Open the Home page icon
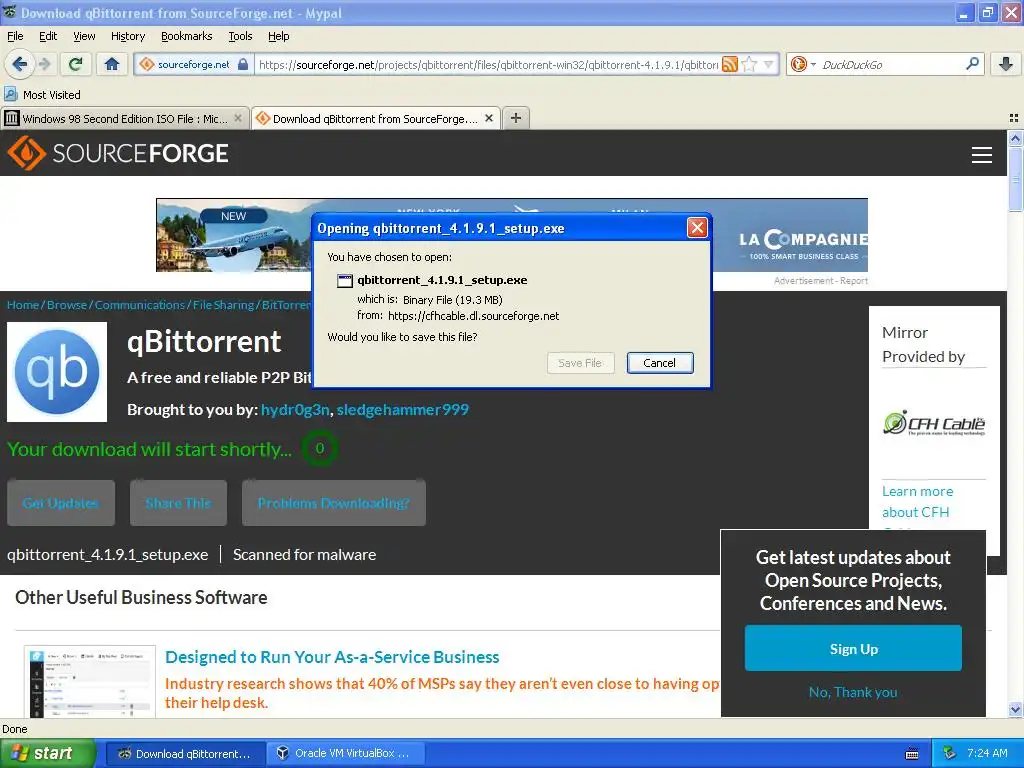 (x=112, y=64)
